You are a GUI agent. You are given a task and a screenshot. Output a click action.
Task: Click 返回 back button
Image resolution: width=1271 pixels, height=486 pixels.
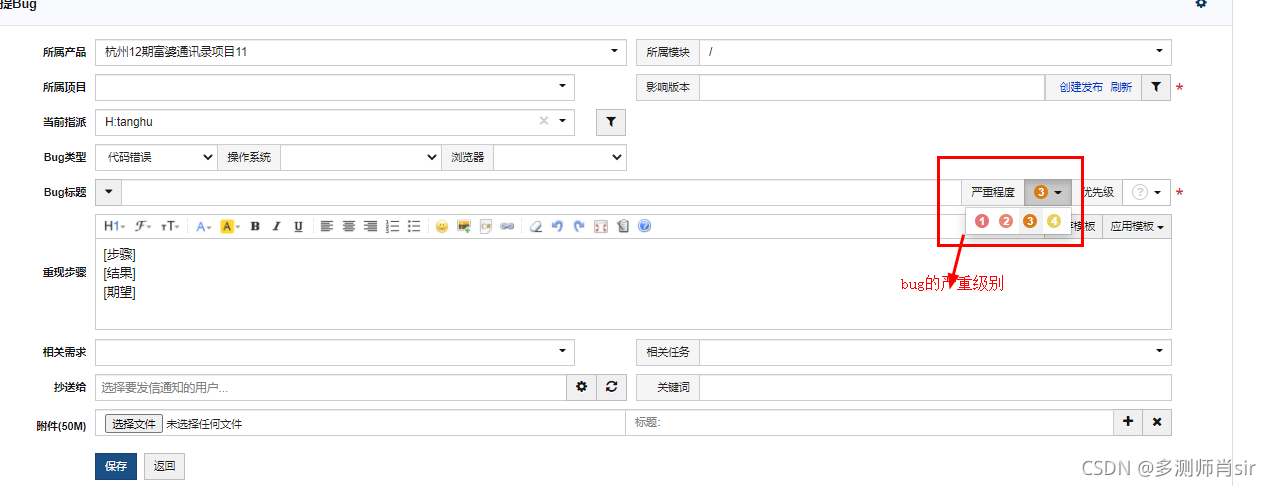(x=164, y=466)
